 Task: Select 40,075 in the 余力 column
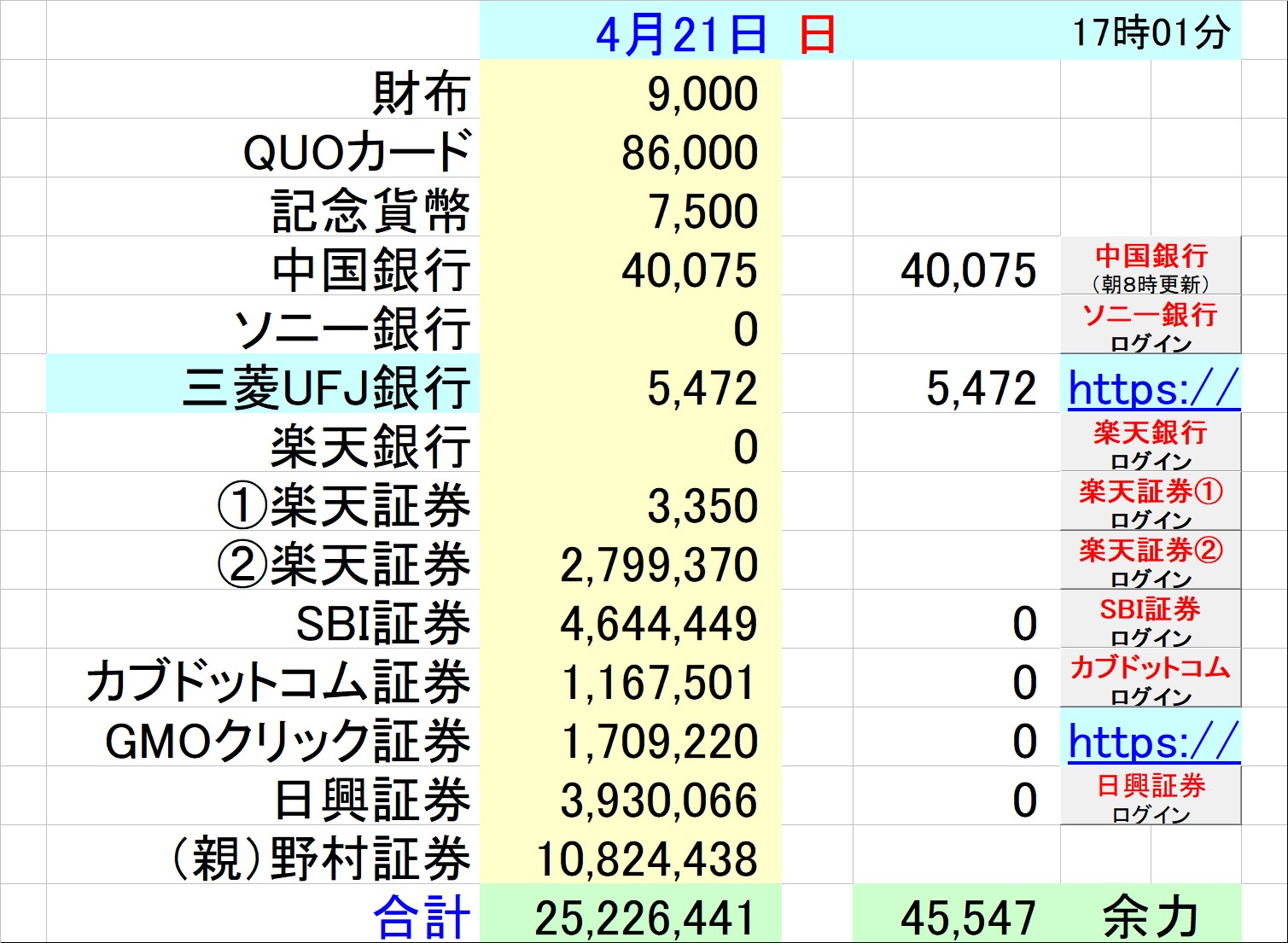(957, 265)
